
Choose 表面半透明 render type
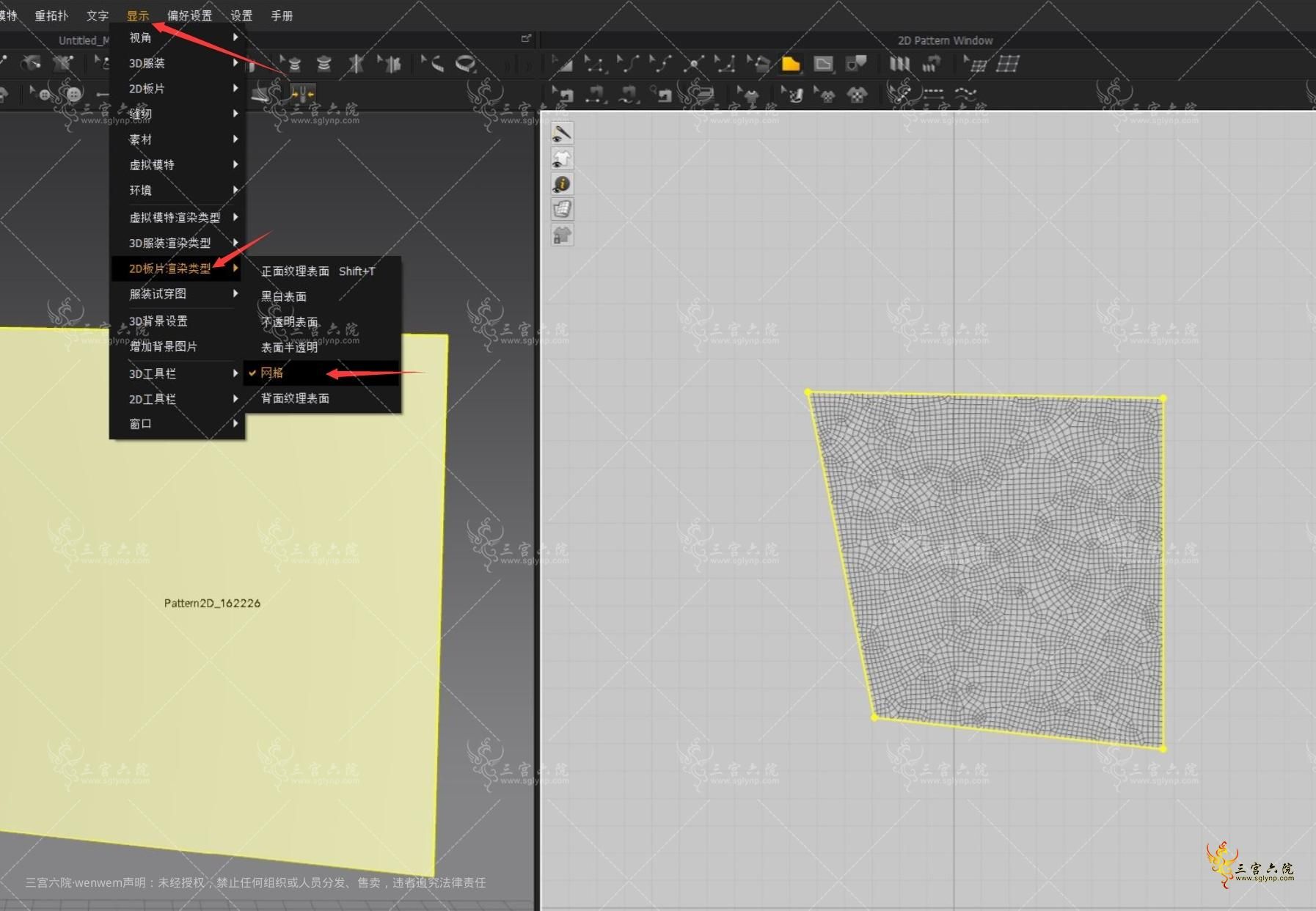pos(323,347)
